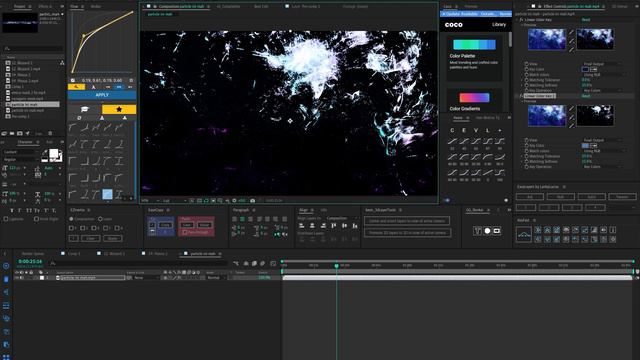
Task: Switch to the particle comp timeline tab
Action: [202, 253]
